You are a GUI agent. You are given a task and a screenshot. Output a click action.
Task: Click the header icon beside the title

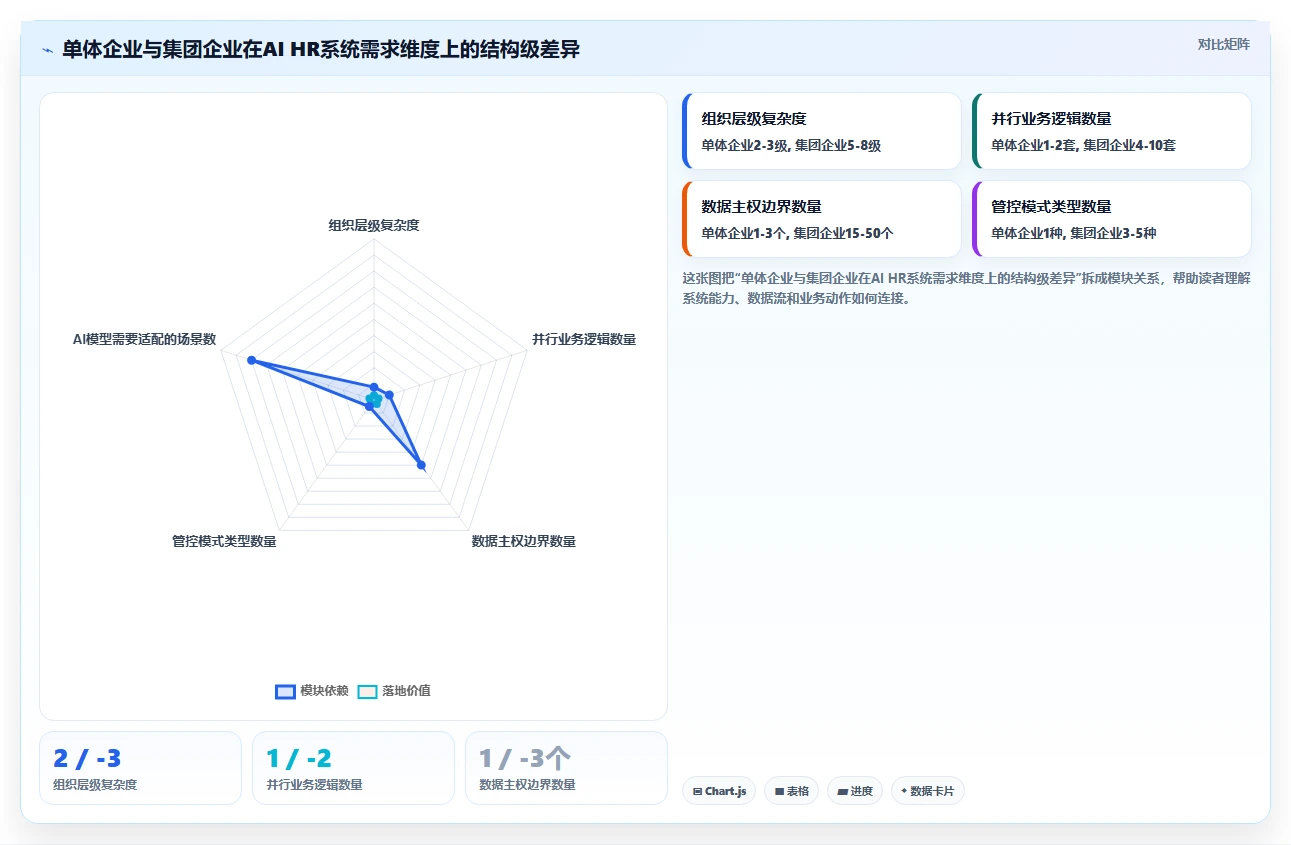pos(47,50)
